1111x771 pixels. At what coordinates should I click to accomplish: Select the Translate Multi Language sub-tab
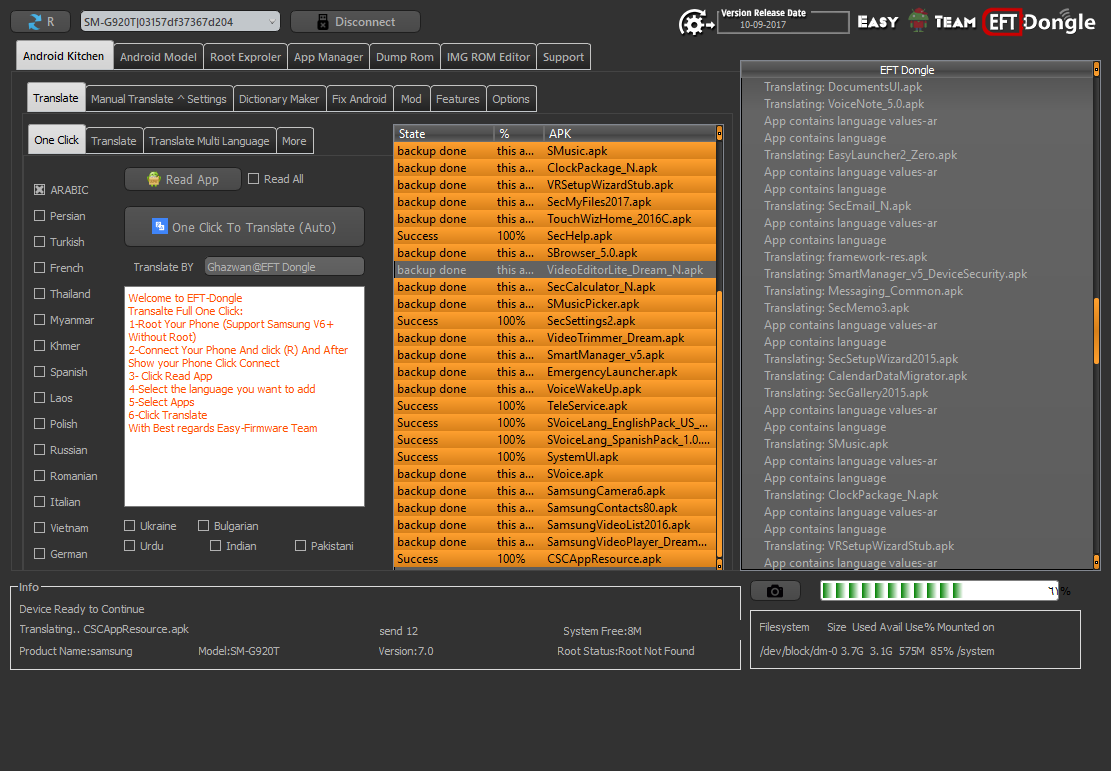209,141
